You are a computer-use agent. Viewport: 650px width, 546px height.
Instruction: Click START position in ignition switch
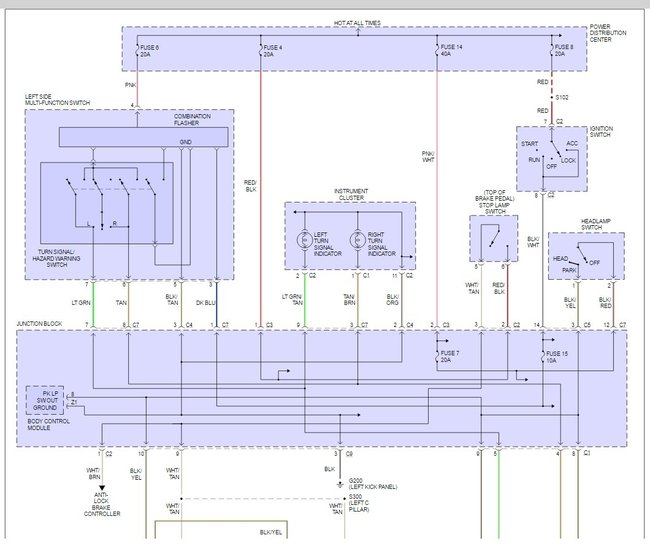[529, 144]
